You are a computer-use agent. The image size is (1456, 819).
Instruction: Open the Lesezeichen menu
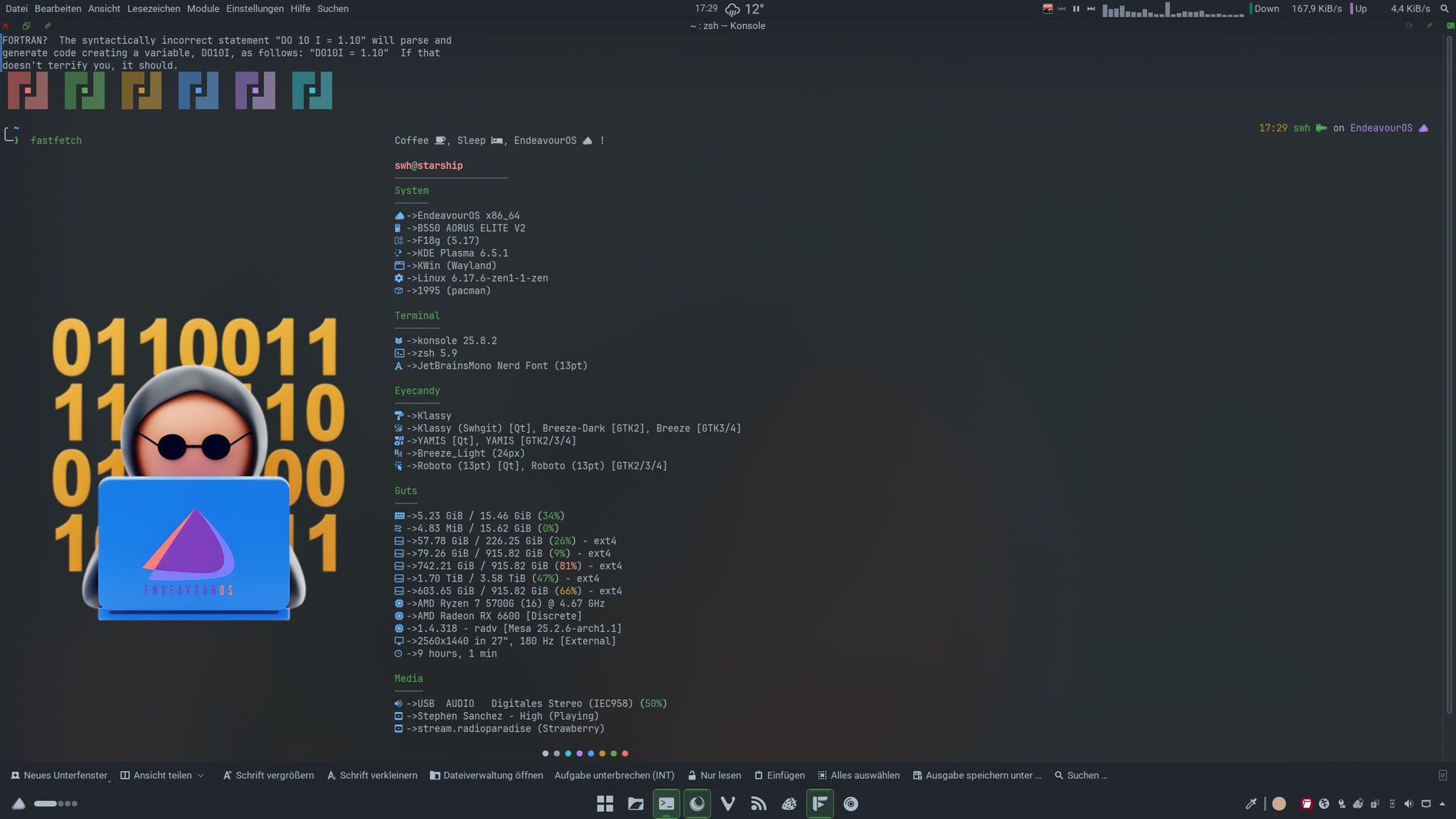153,8
